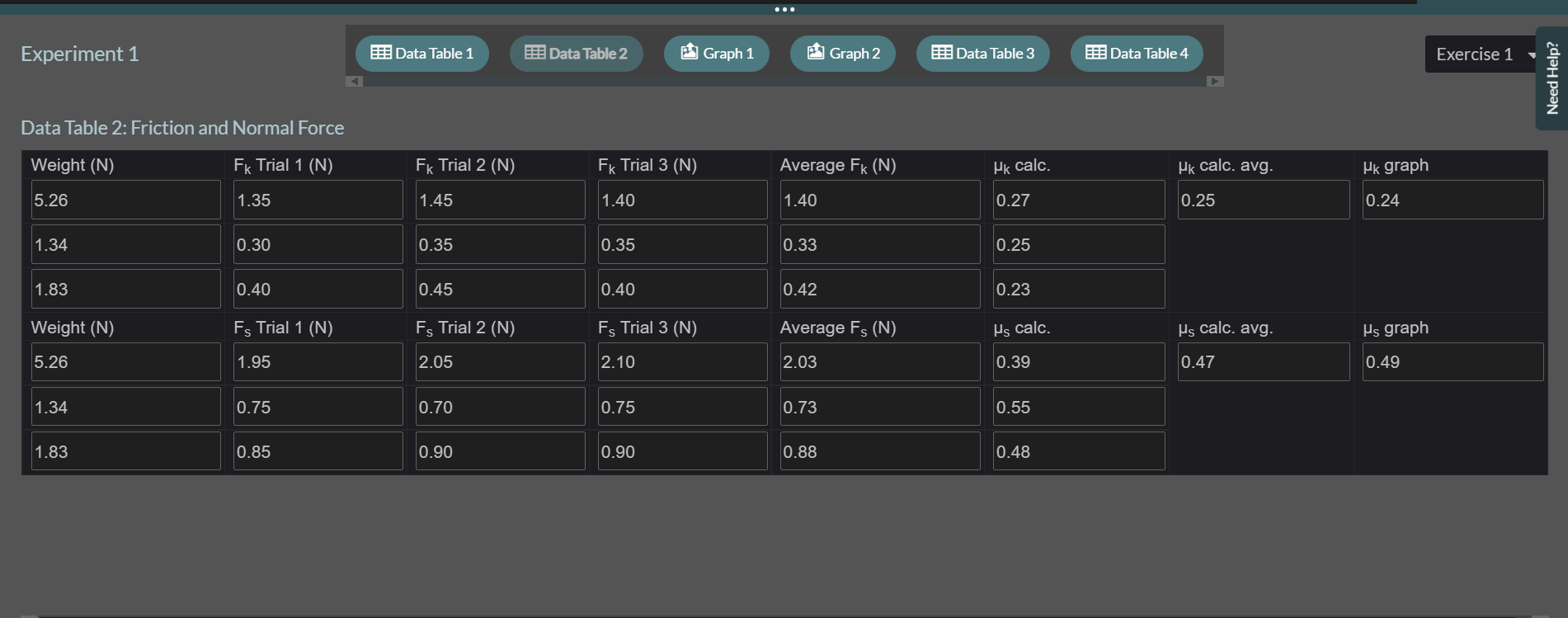
Task: Edit Fk Trial 3 field showing 0.35
Action: pos(683,245)
